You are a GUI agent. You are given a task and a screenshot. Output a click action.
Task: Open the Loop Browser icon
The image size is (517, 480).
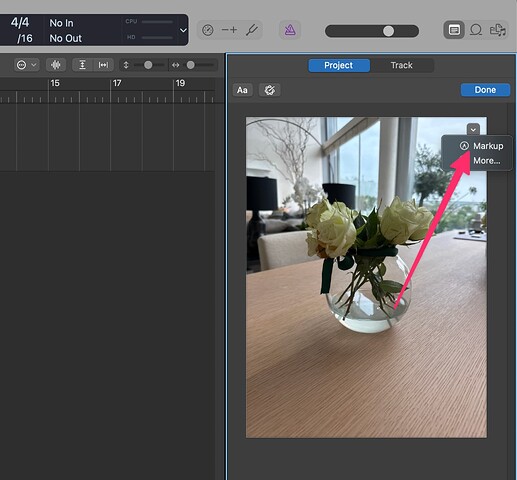coord(476,30)
